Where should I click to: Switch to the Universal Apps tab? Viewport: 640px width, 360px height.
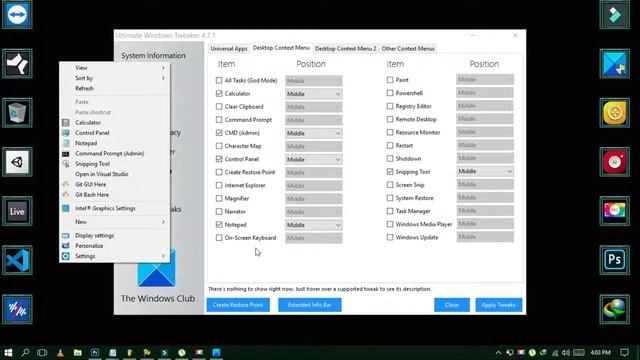tap(229, 49)
